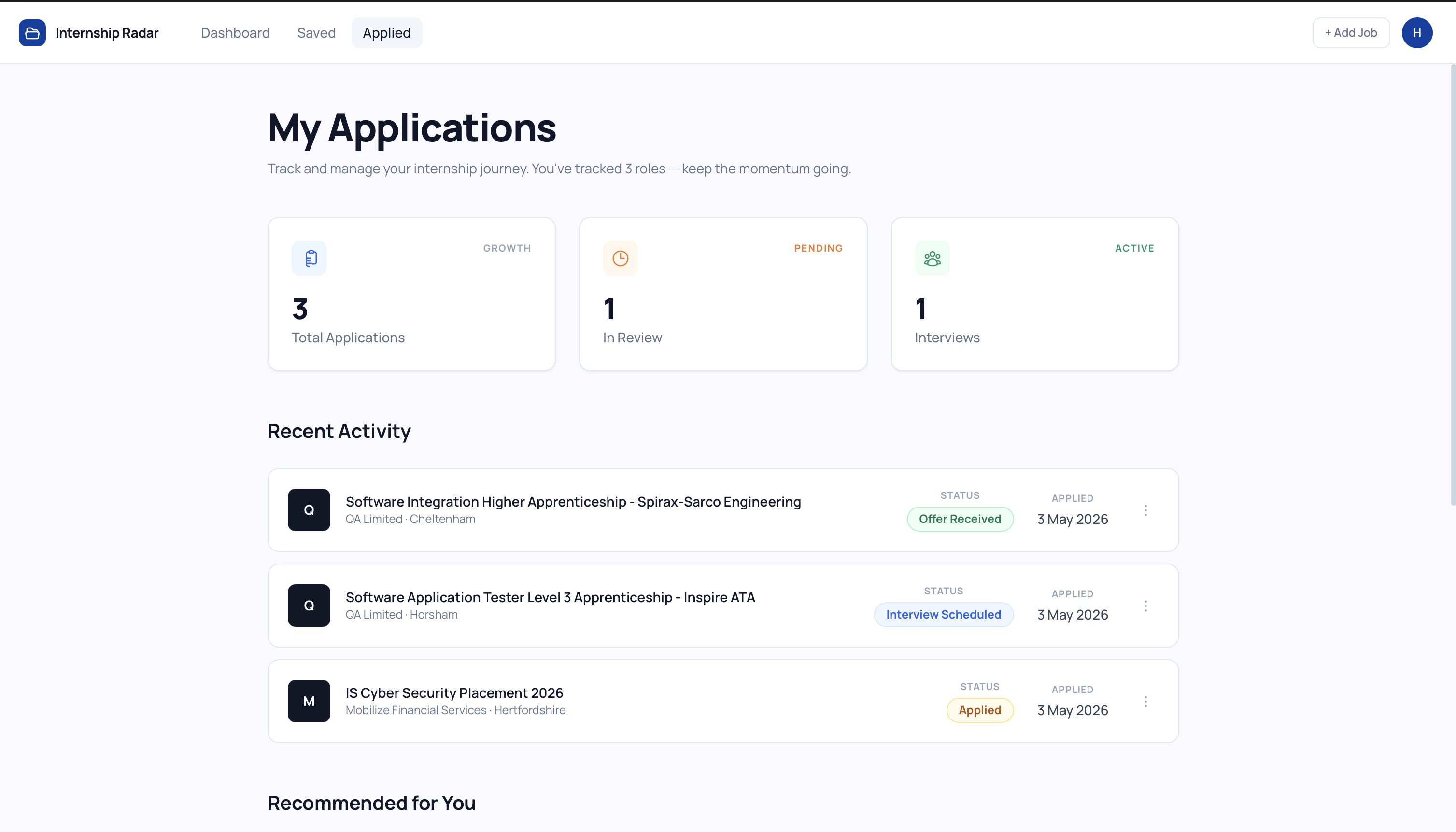
Task: Switch to the Saved tab
Action: coord(316,32)
